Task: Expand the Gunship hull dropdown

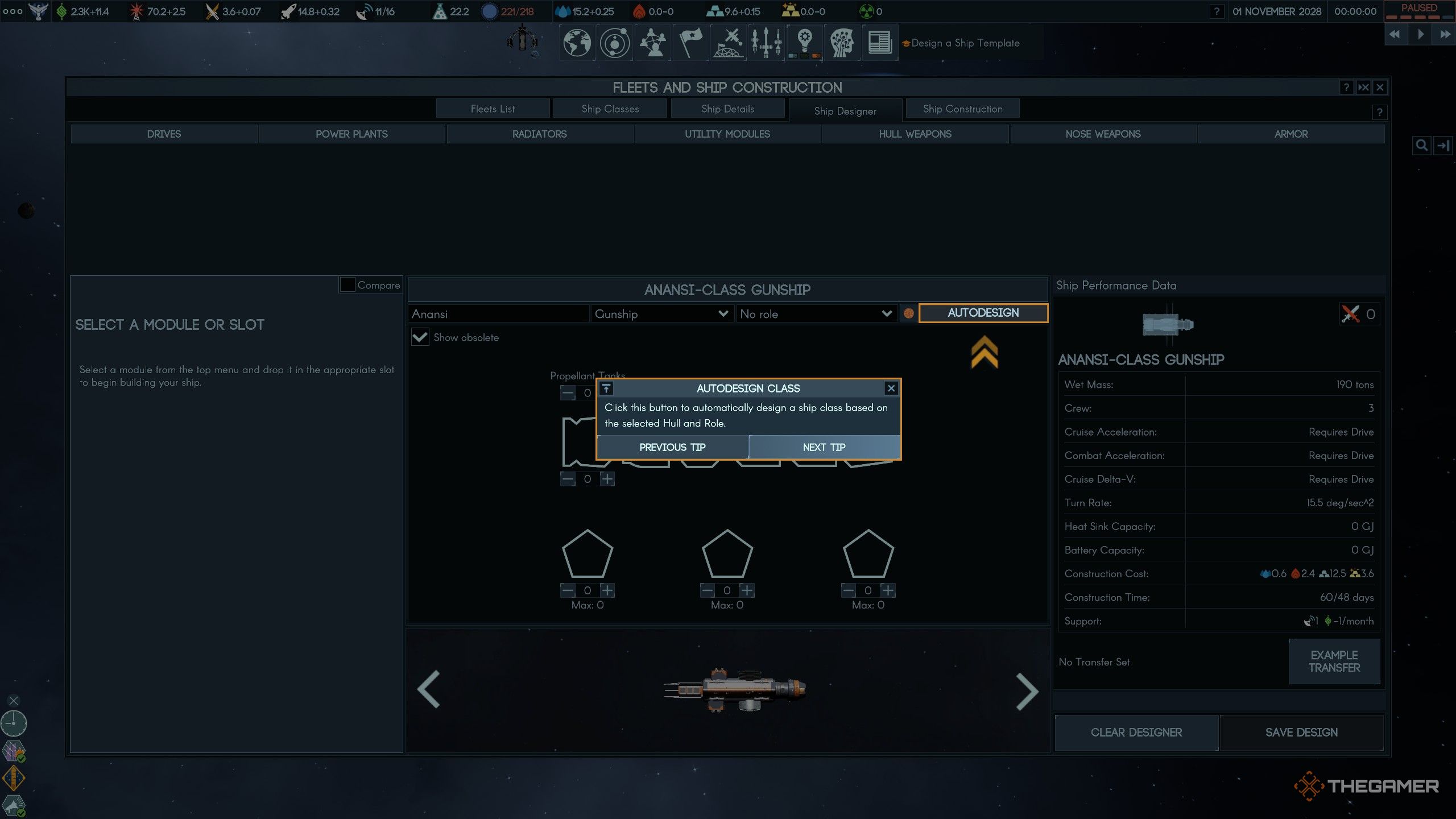Action: [661, 314]
